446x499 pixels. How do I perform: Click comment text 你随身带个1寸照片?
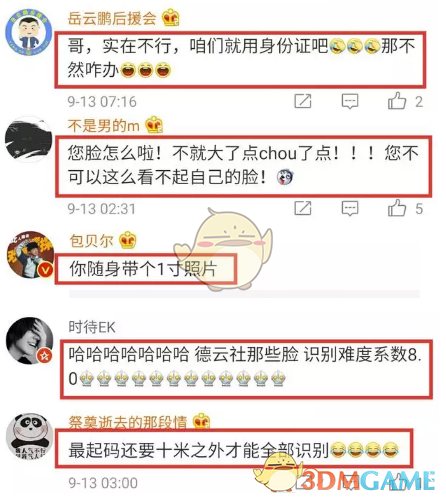143,269
